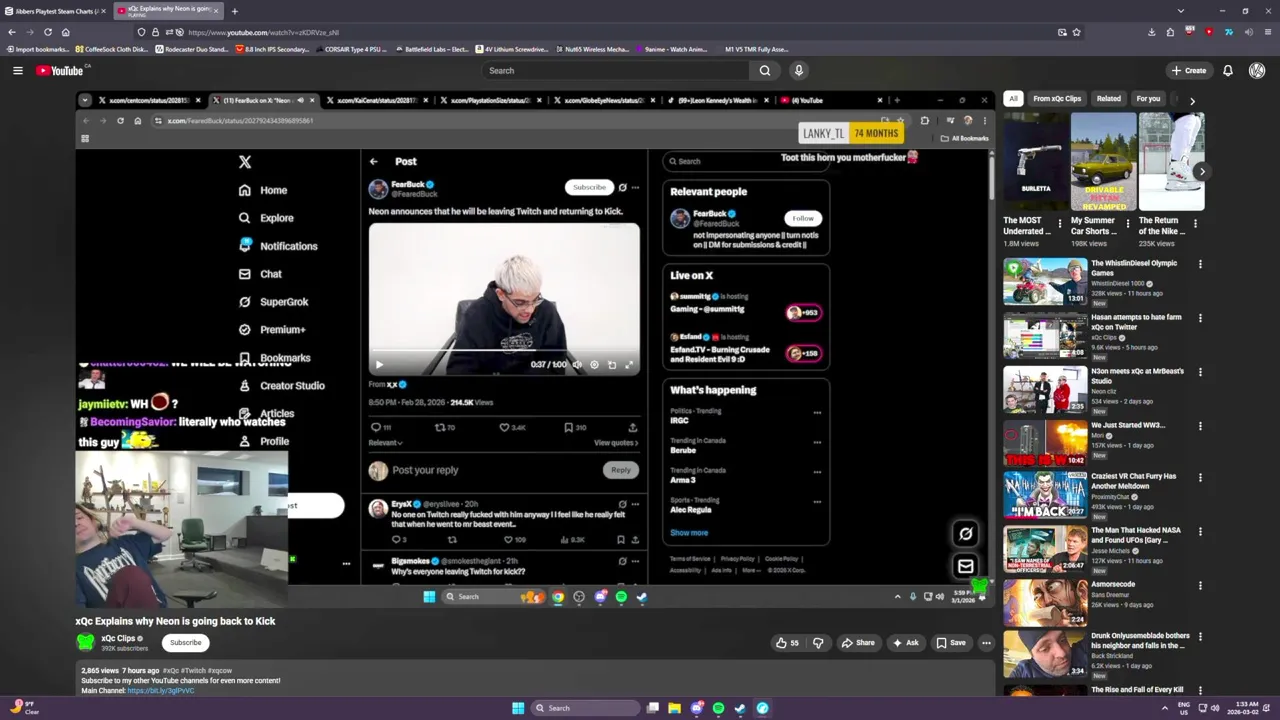Start voice search with microphone icon
This screenshot has height=720, width=1280.
tap(798, 70)
